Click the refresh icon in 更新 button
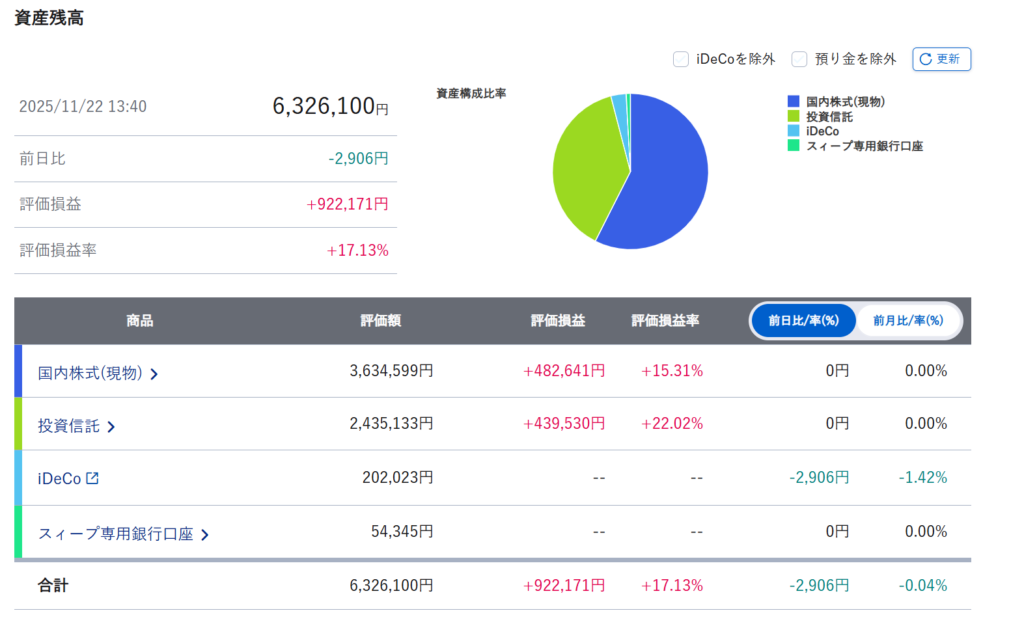1024x641 pixels. (x=925, y=59)
